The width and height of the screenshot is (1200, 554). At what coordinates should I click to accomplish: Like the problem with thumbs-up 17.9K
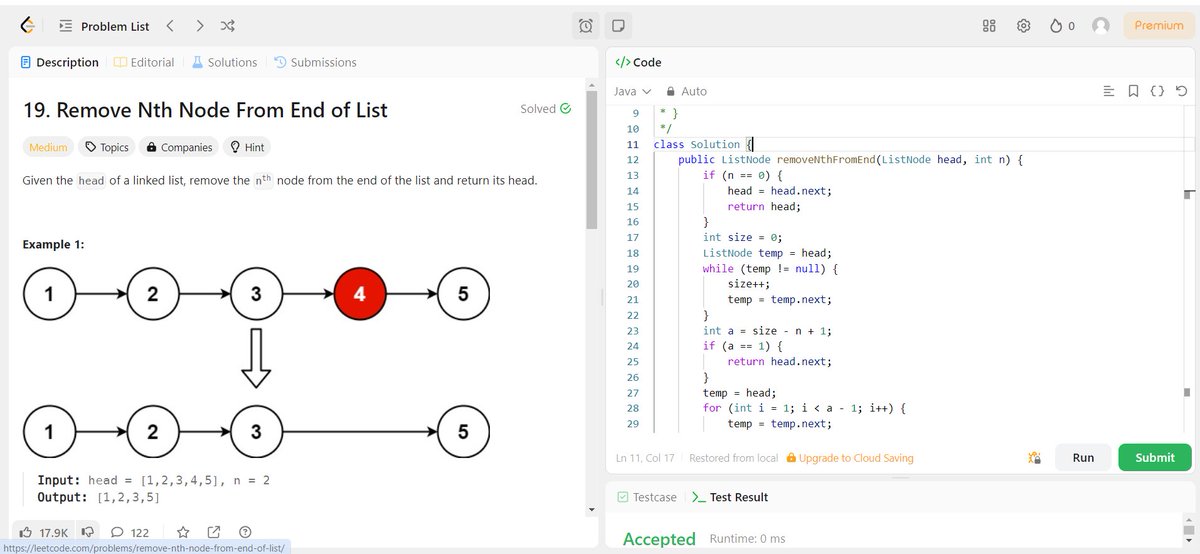point(43,532)
